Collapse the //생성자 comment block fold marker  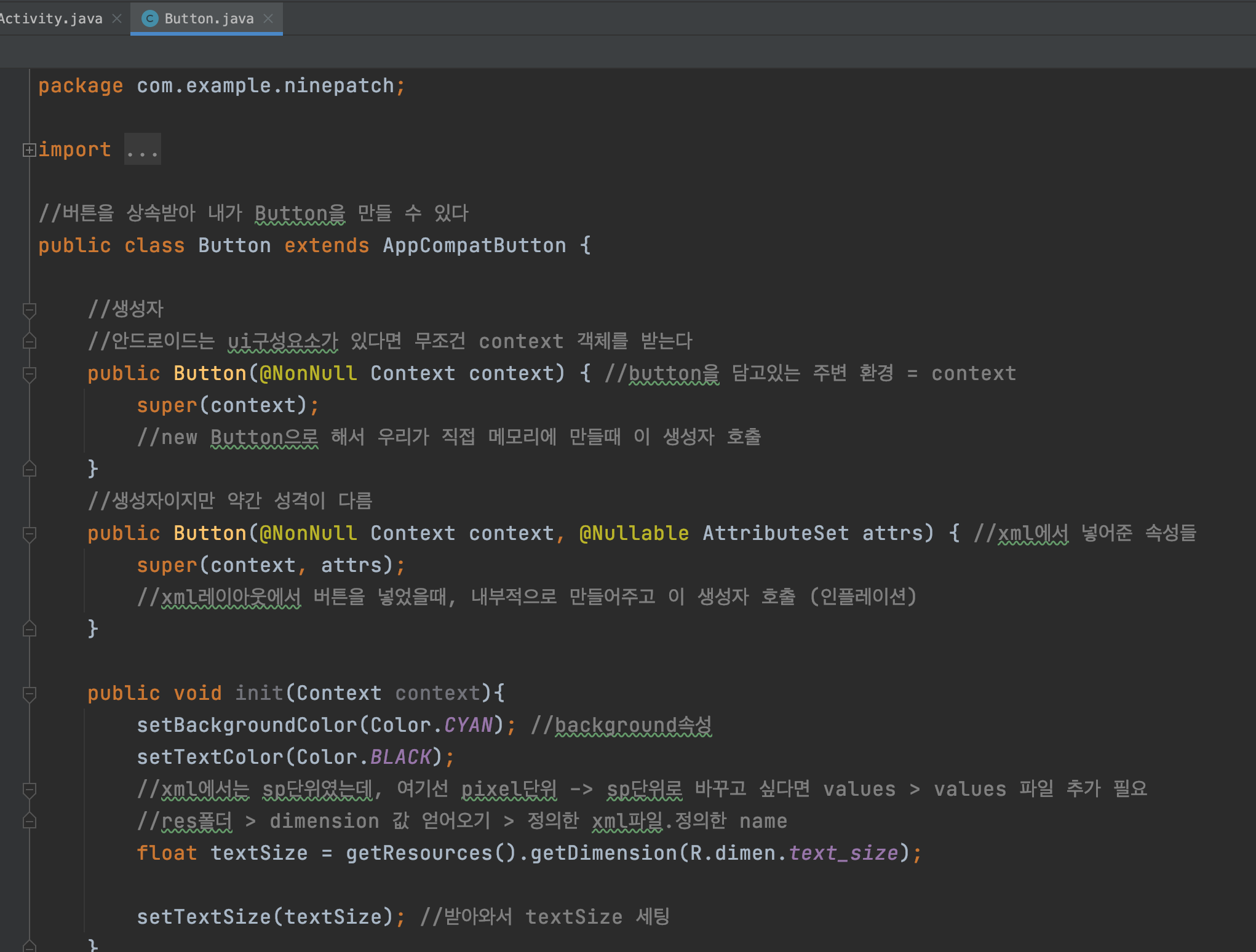click(x=29, y=309)
